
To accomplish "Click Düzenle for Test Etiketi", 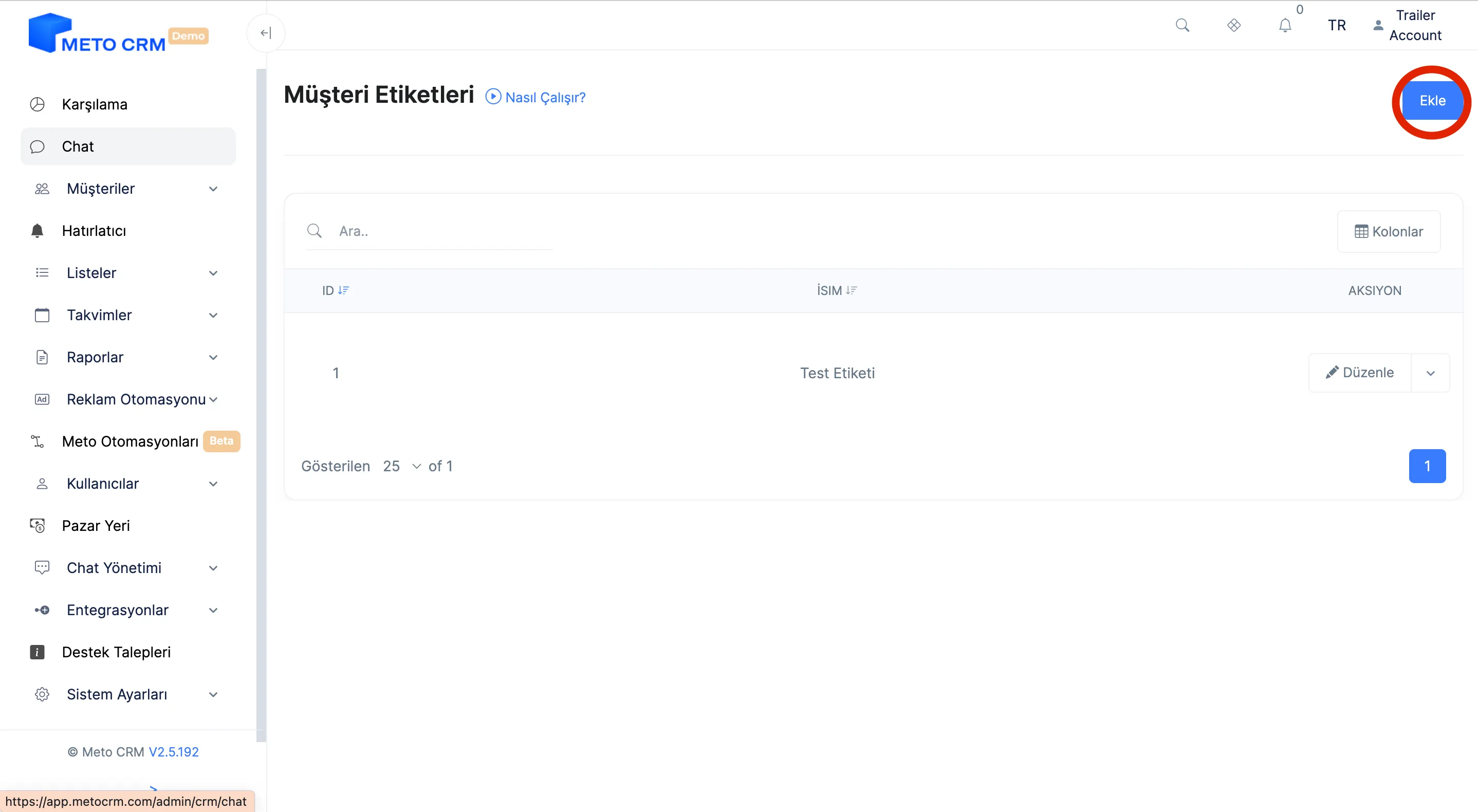I will (1360, 373).
